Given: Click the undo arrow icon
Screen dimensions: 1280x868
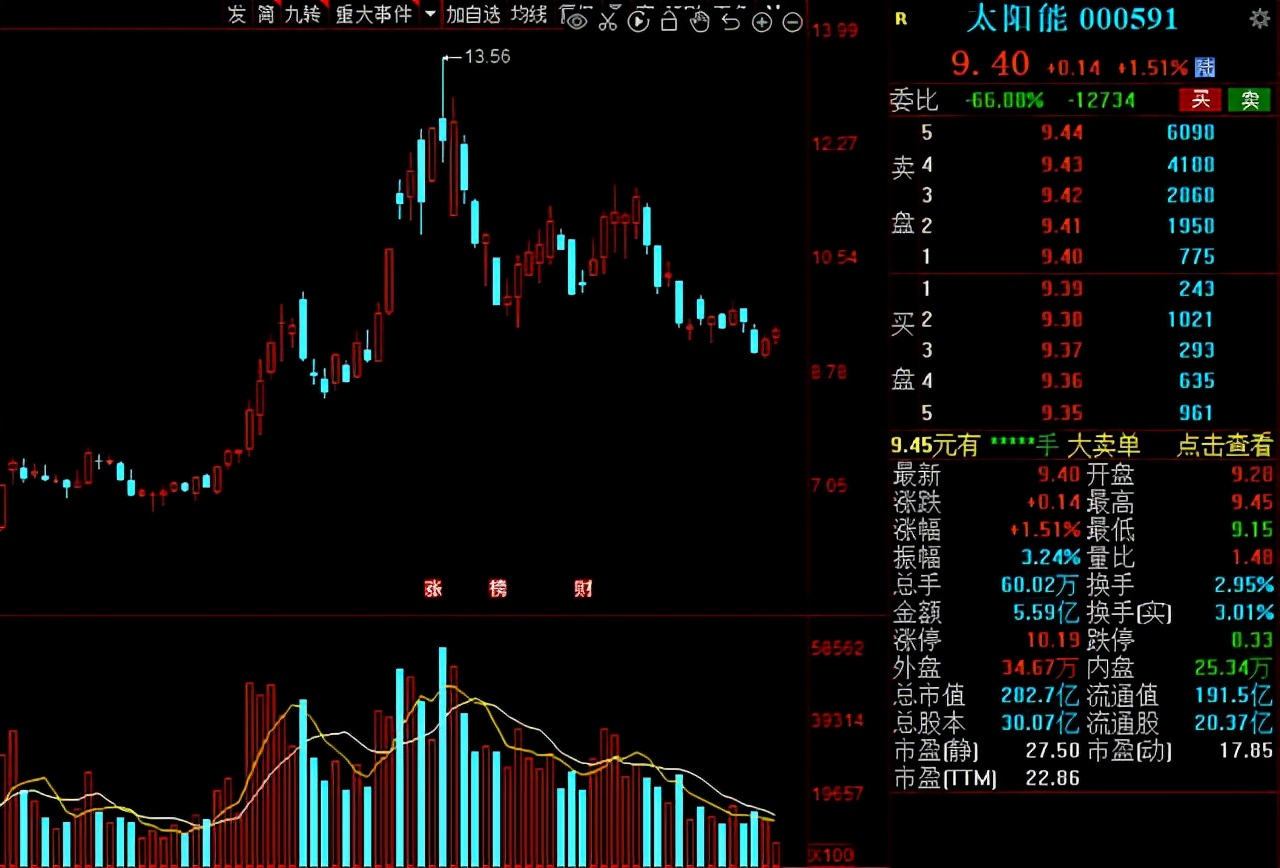Looking at the screenshot, I should point(731,20).
